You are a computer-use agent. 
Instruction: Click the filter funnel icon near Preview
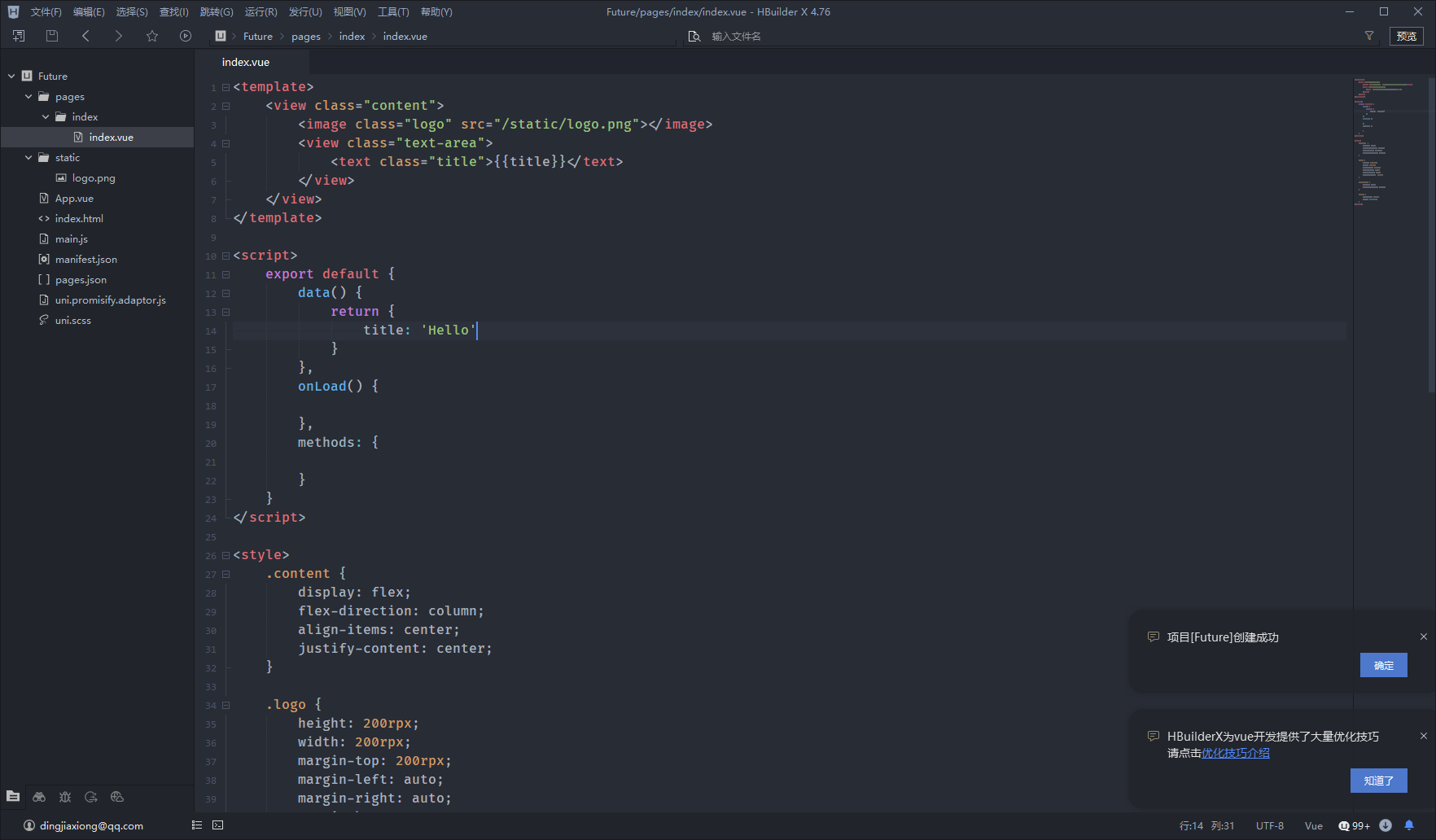tap(1369, 36)
